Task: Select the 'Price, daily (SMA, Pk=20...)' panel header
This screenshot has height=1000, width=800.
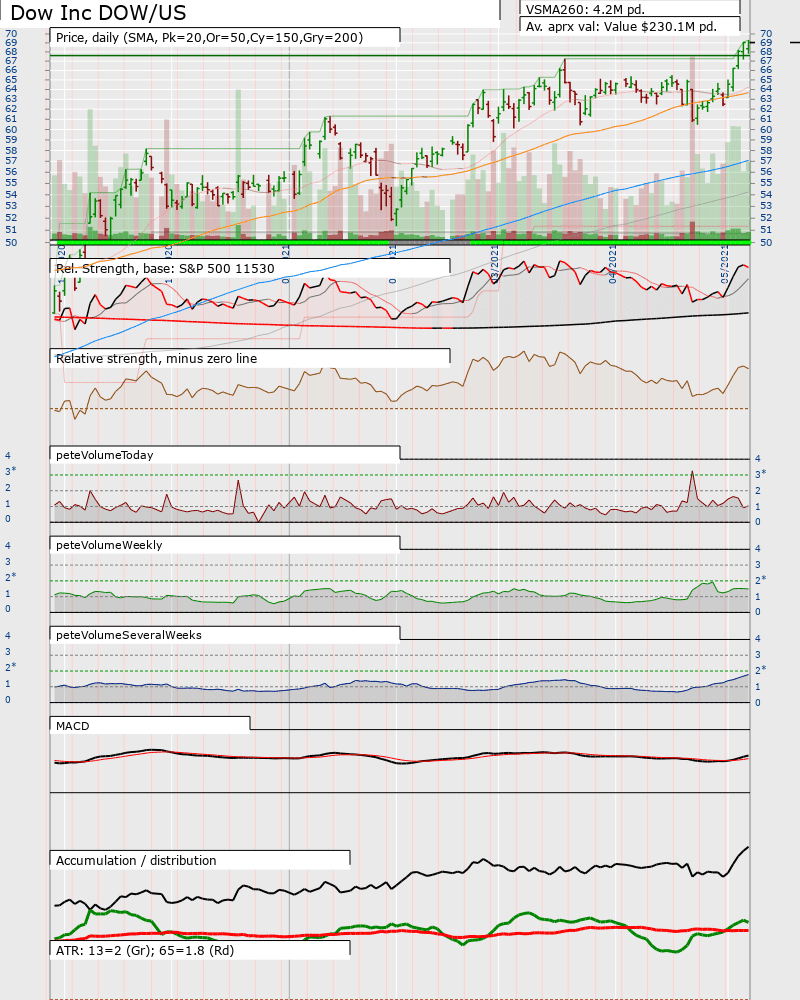Action: coord(209,38)
